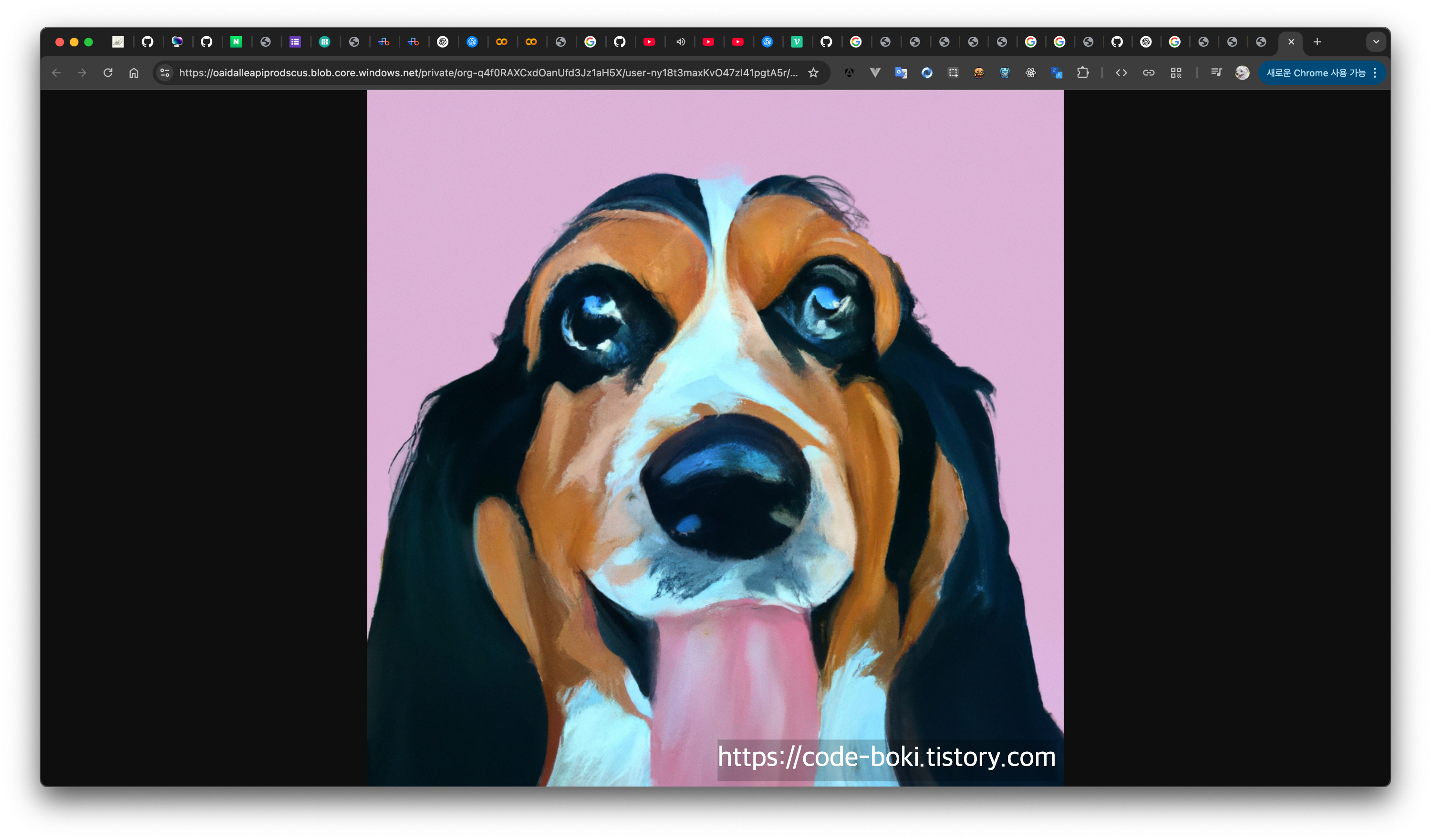The width and height of the screenshot is (1431, 840).
Task: Click the React Developer Tools extension
Action: (x=1030, y=73)
